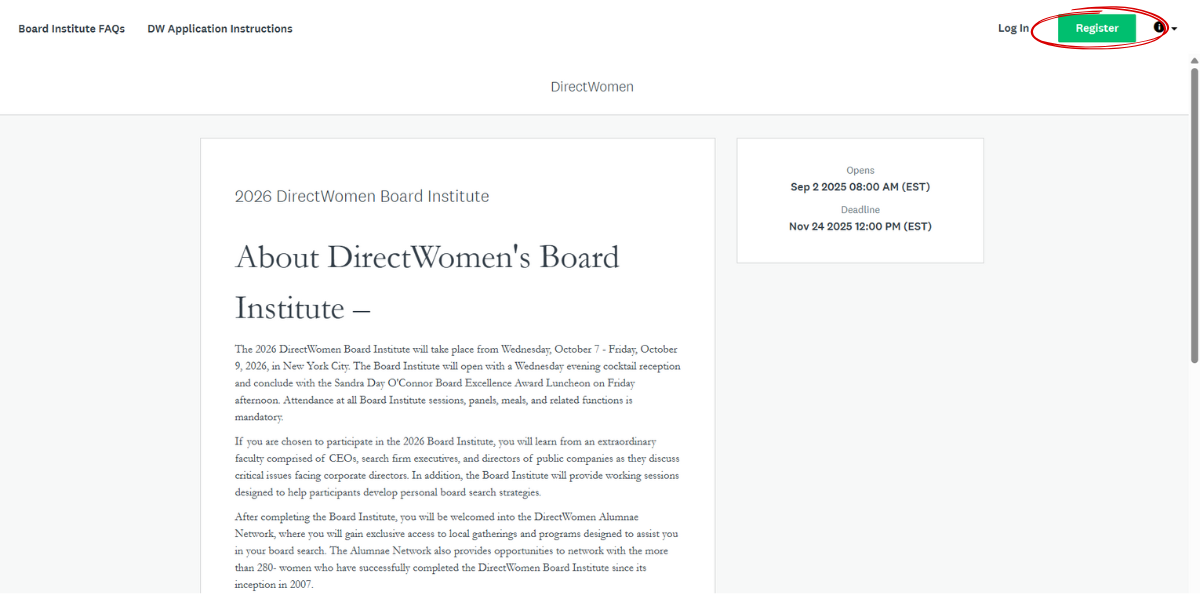Click the info circle icon

tap(1159, 28)
